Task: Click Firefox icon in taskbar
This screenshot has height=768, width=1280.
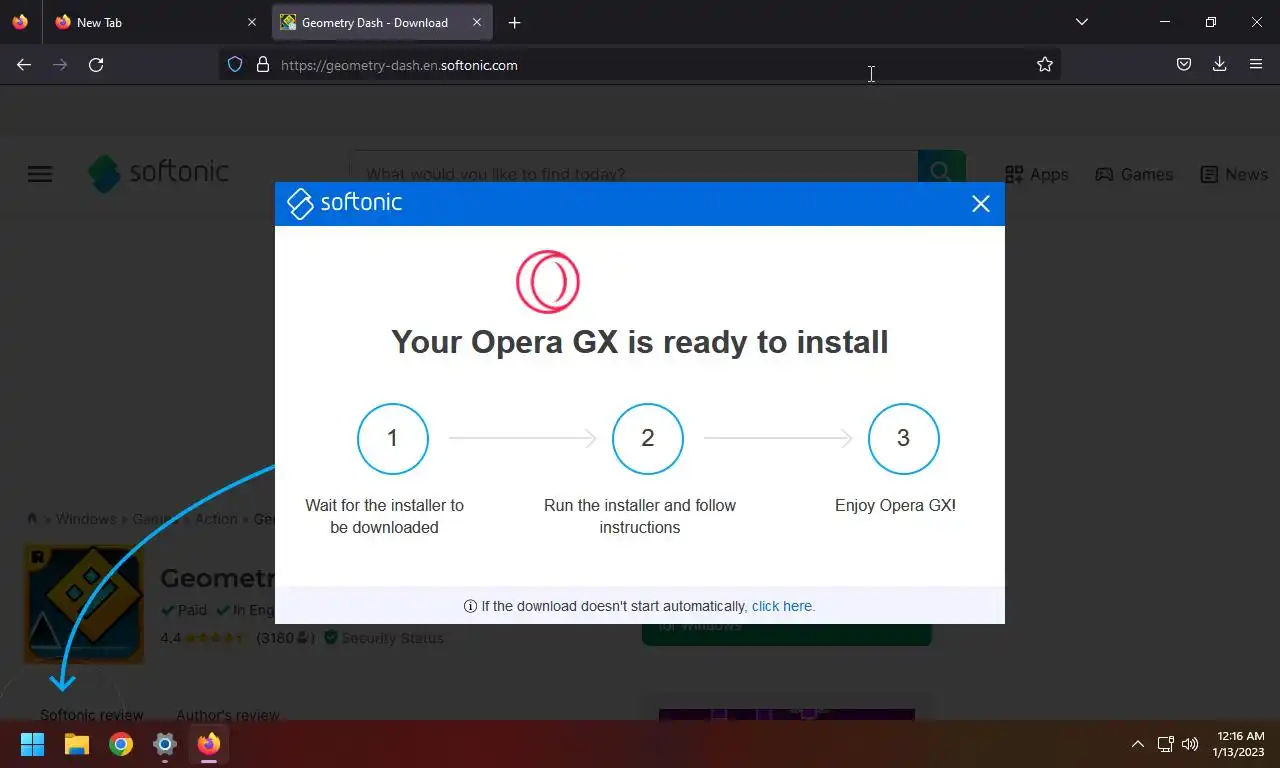Action: pyautogui.click(x=209, y=744)
